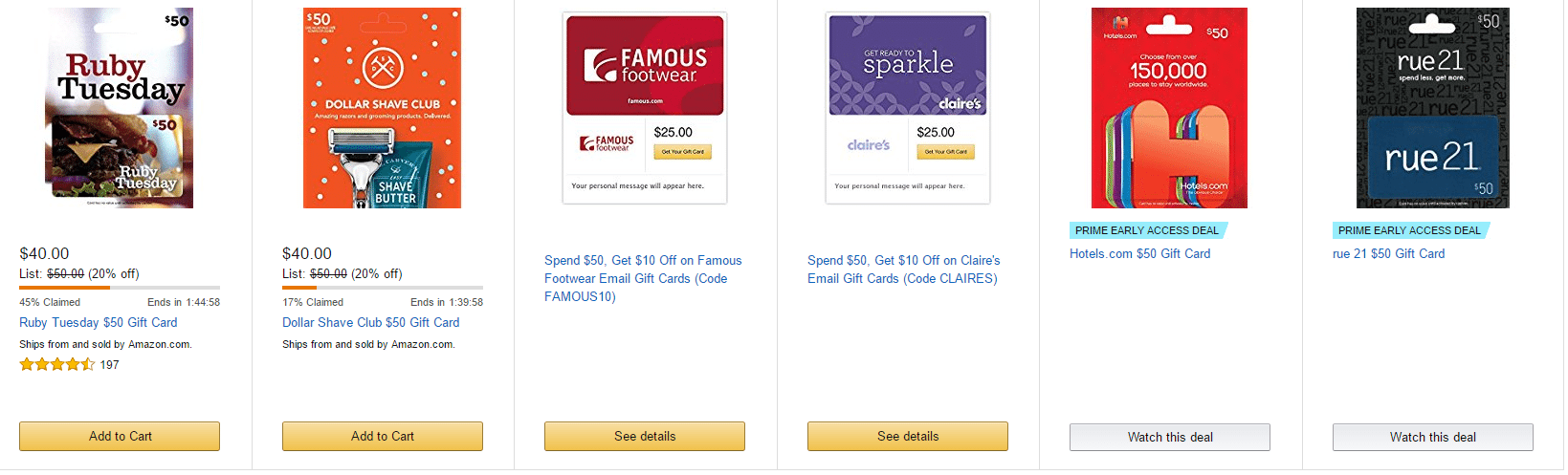1568x475 pixels.
Task: Click the Ruby Tuesday 45% claimed progress bar
Action: pyautogui.click(x=120, y=287)
